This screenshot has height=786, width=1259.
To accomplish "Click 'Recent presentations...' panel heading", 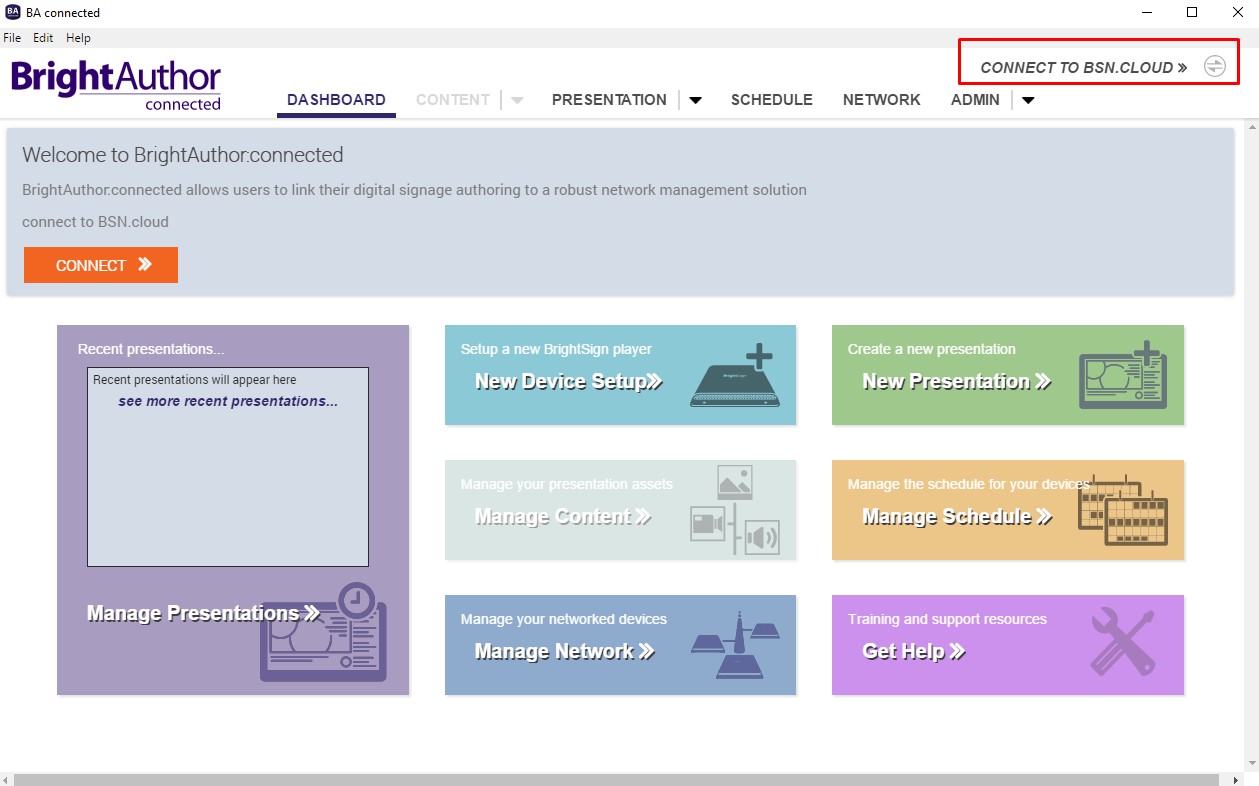I will click(151, 349).
